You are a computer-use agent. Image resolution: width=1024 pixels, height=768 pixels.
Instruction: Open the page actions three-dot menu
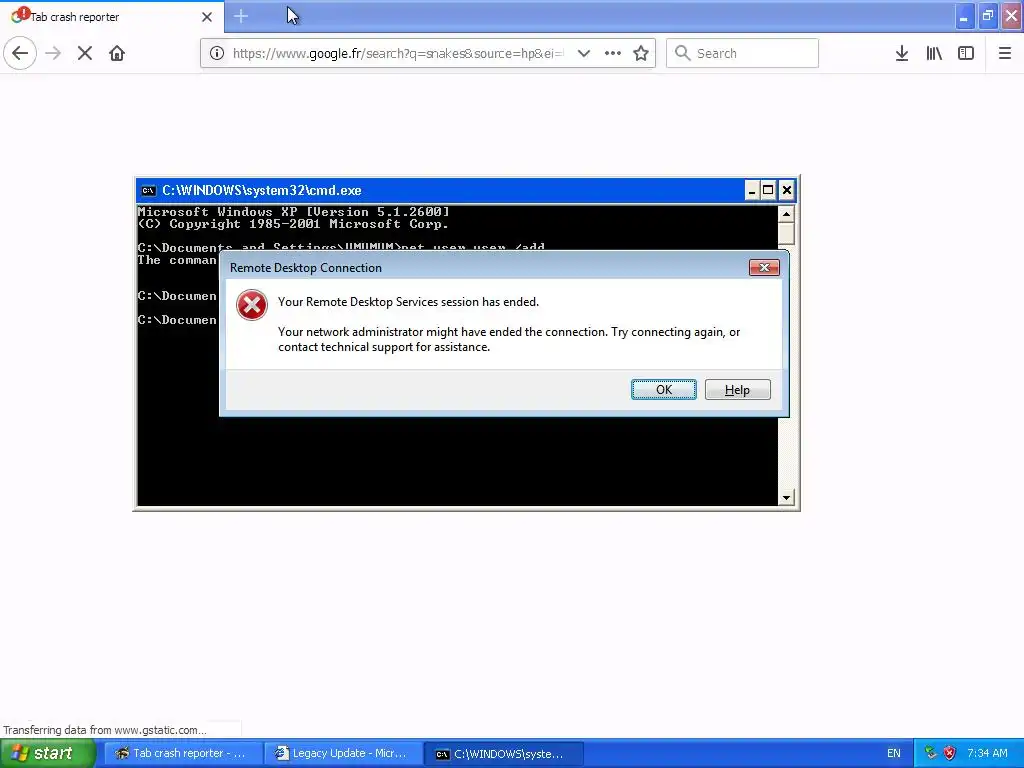point(613,53)
